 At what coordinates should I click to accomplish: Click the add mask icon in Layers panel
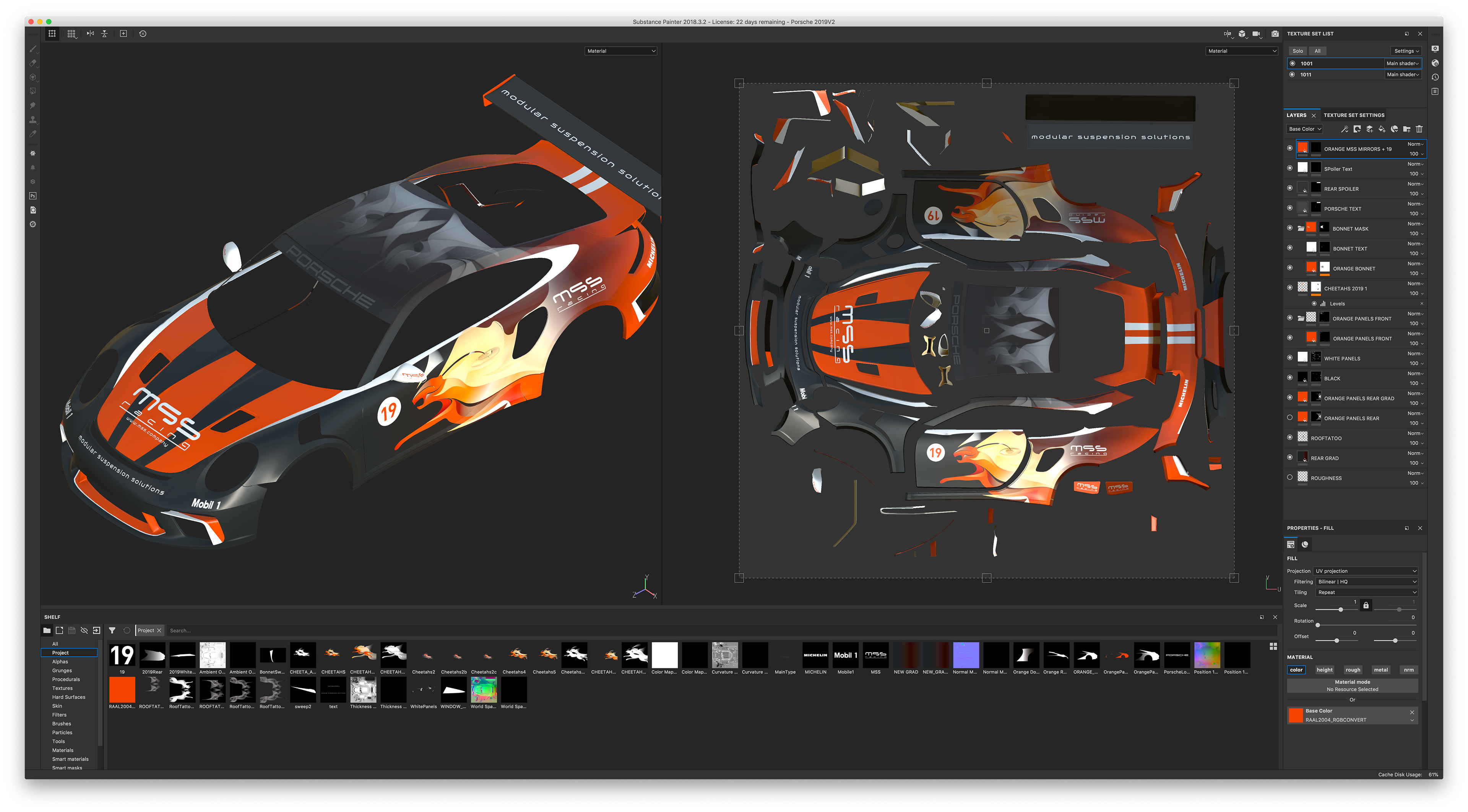(x=1357, y=129)
